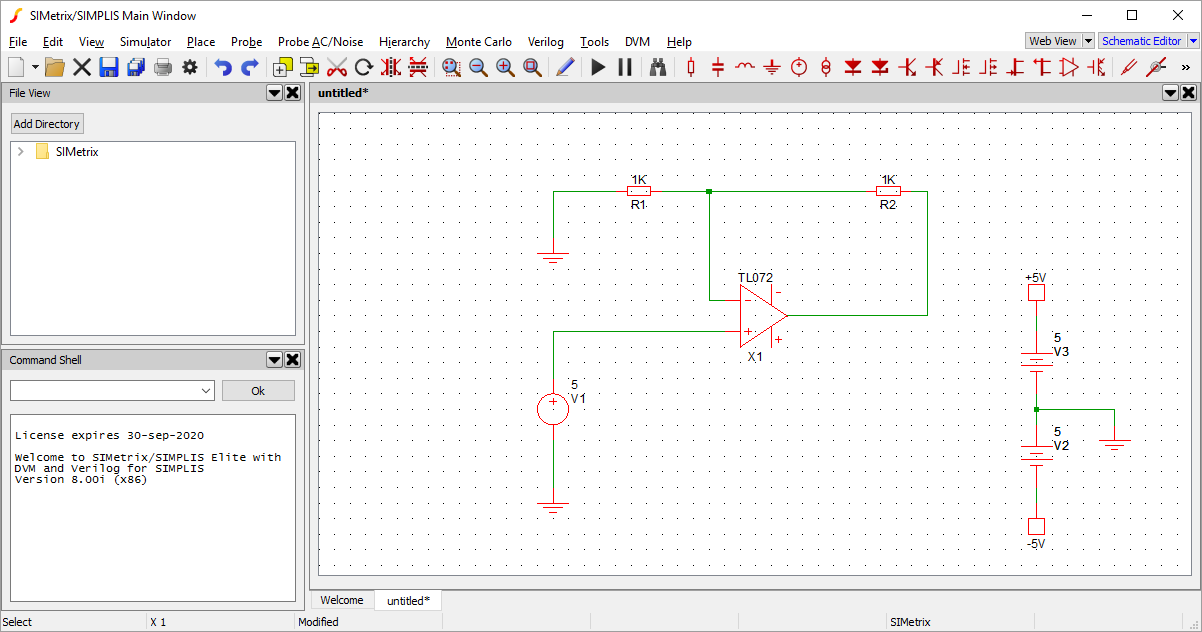Screen dimensions: 1202x632
Task: Switch to the untitled* tab
Action: 408,601
